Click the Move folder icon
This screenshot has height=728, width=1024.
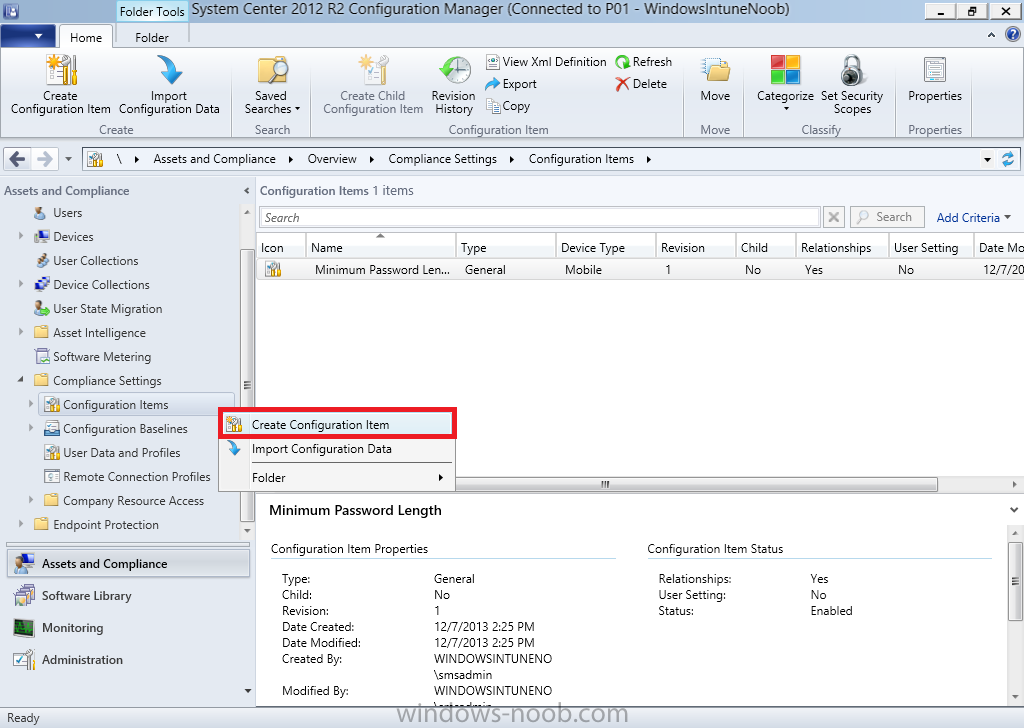pyautogui.click(x=716, y=71)
